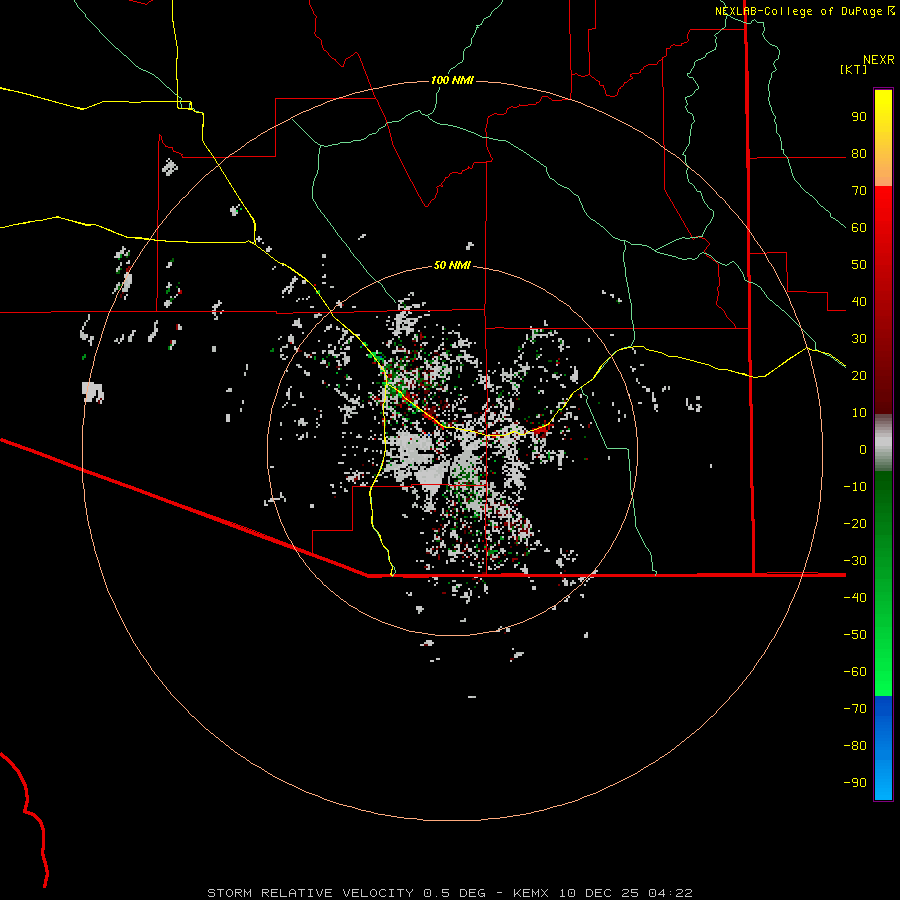The image size is (900, 900).
Task: Click the -70 value on the velocity scale
Action: [x=855, y=709]
